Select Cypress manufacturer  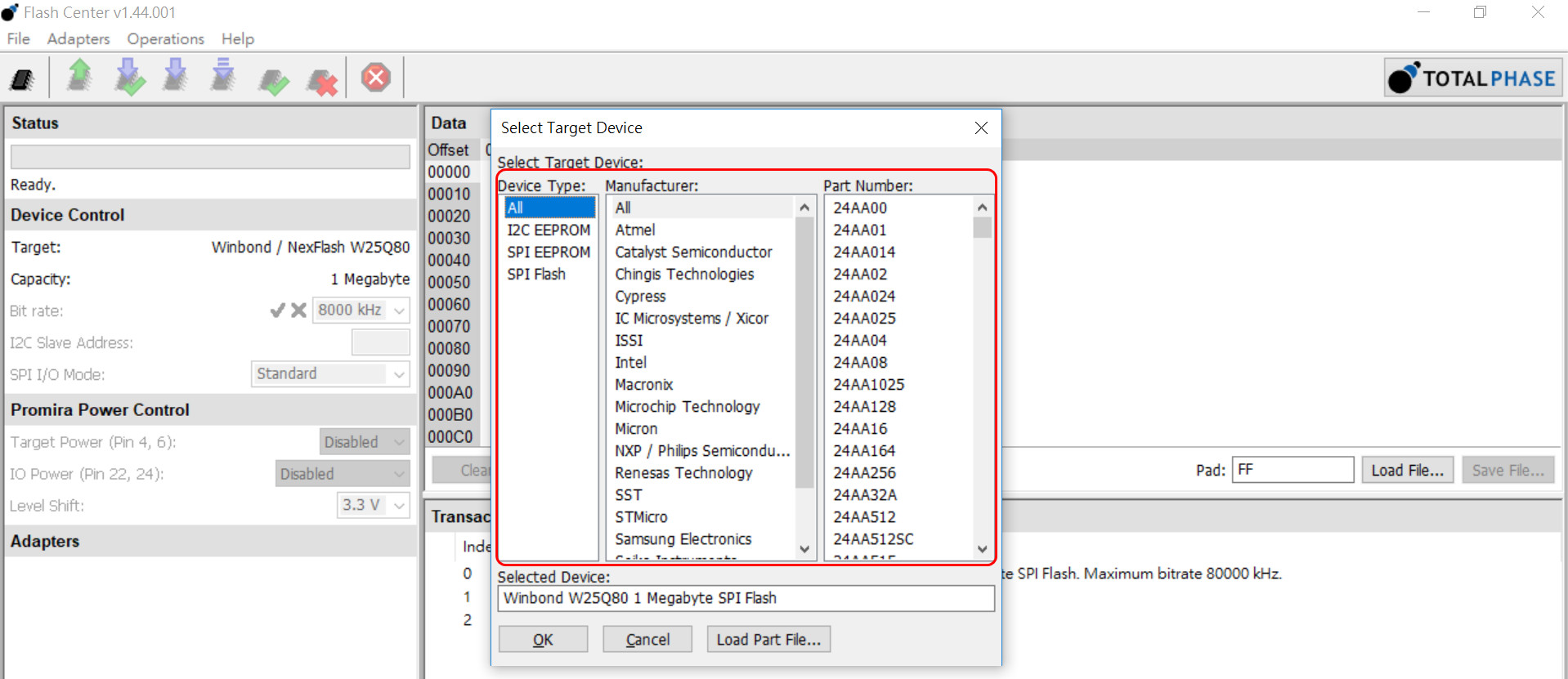point(640,296)
